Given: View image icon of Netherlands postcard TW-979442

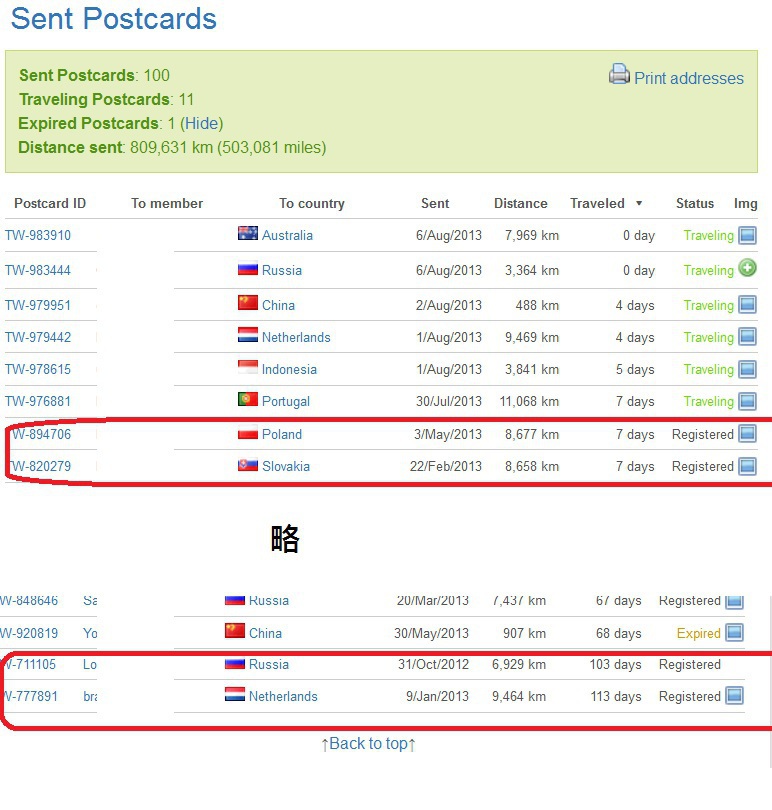Looking at the screenshot, I should (747, 337).
